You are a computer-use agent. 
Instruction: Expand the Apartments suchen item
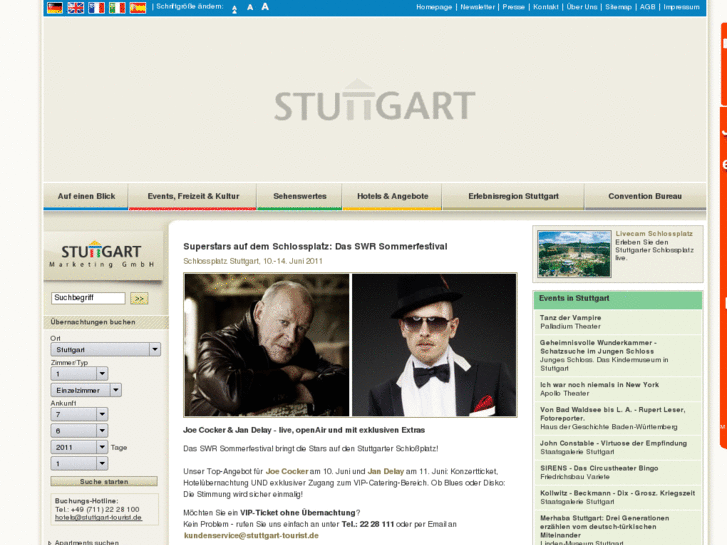[86, 542]
